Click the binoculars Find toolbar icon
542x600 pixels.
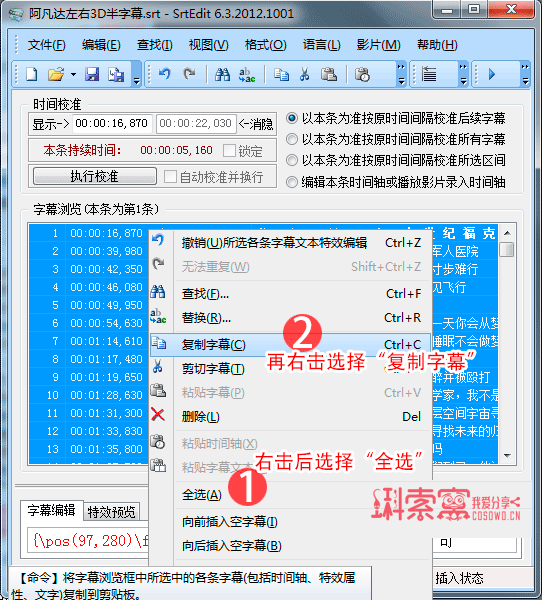coord(222,74)
